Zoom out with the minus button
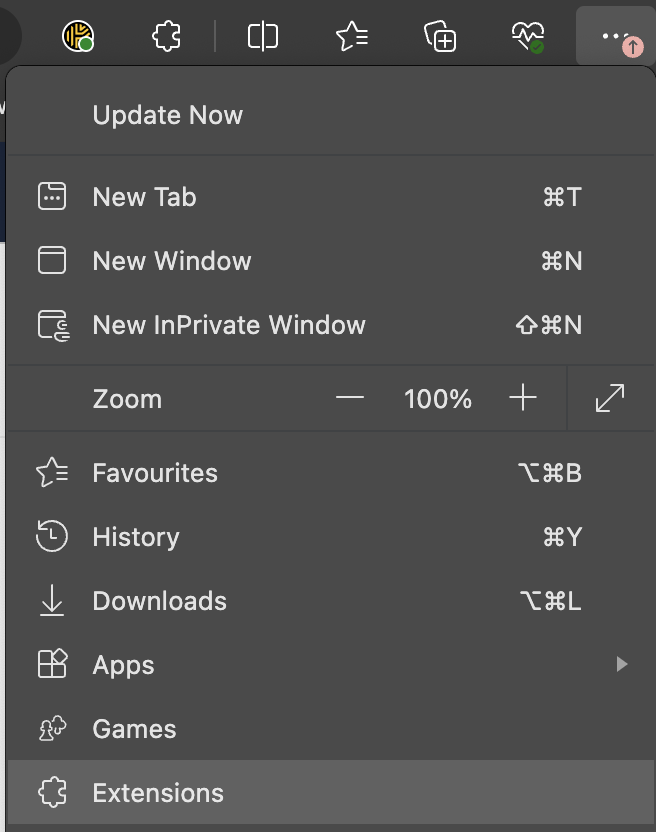 click(x=350, y=398)
